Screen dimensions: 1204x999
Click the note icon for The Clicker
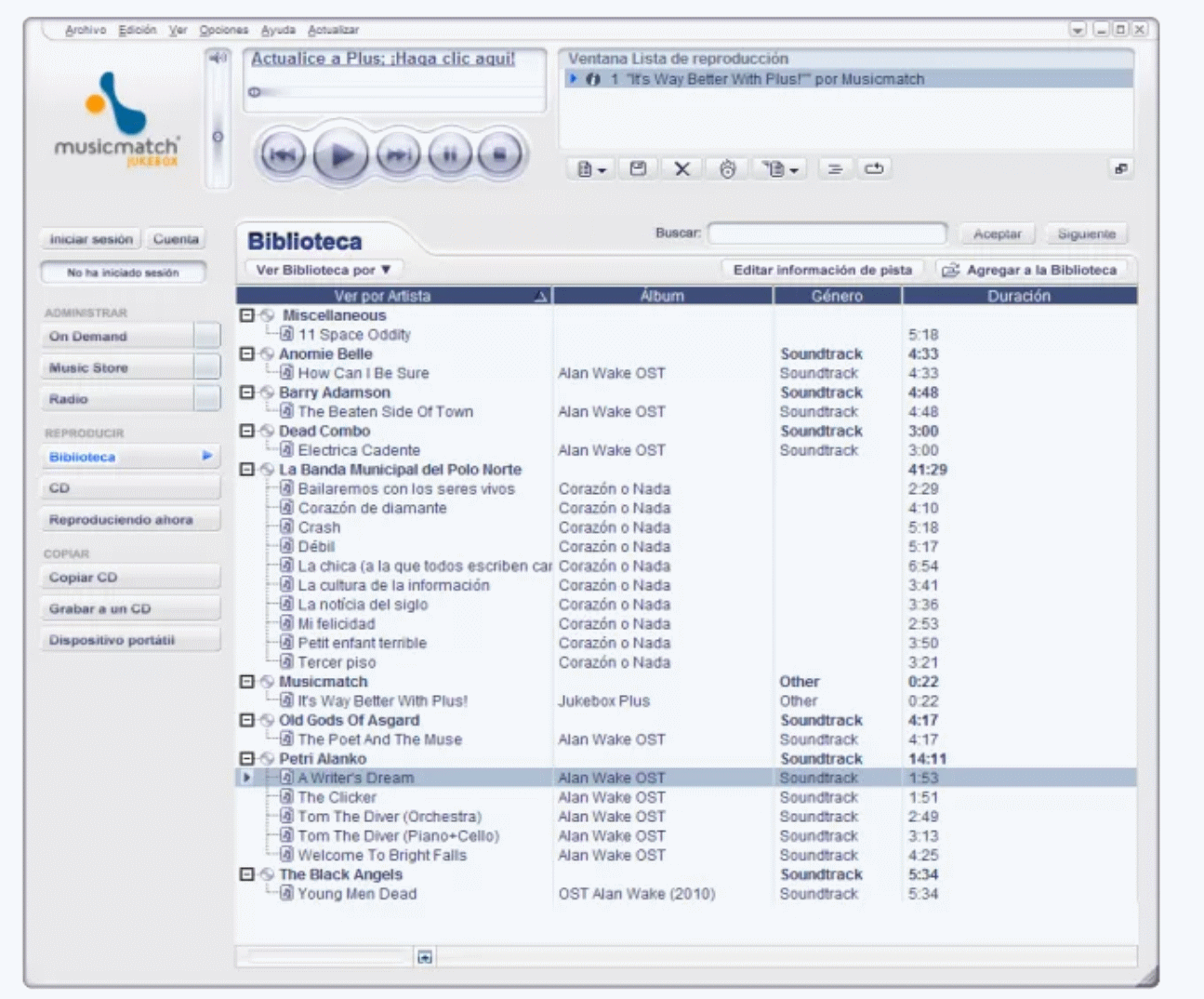(x=286, y=797)
